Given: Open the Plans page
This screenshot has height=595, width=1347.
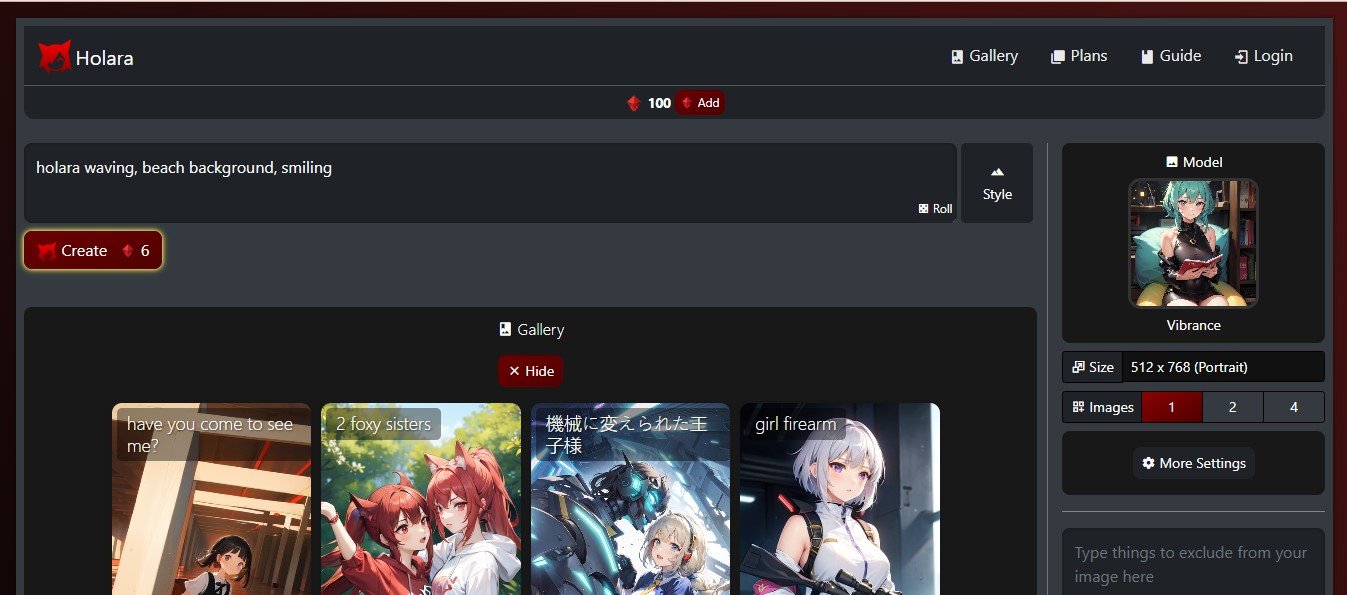Looking at the screenshot, I should pos(1079,56).
